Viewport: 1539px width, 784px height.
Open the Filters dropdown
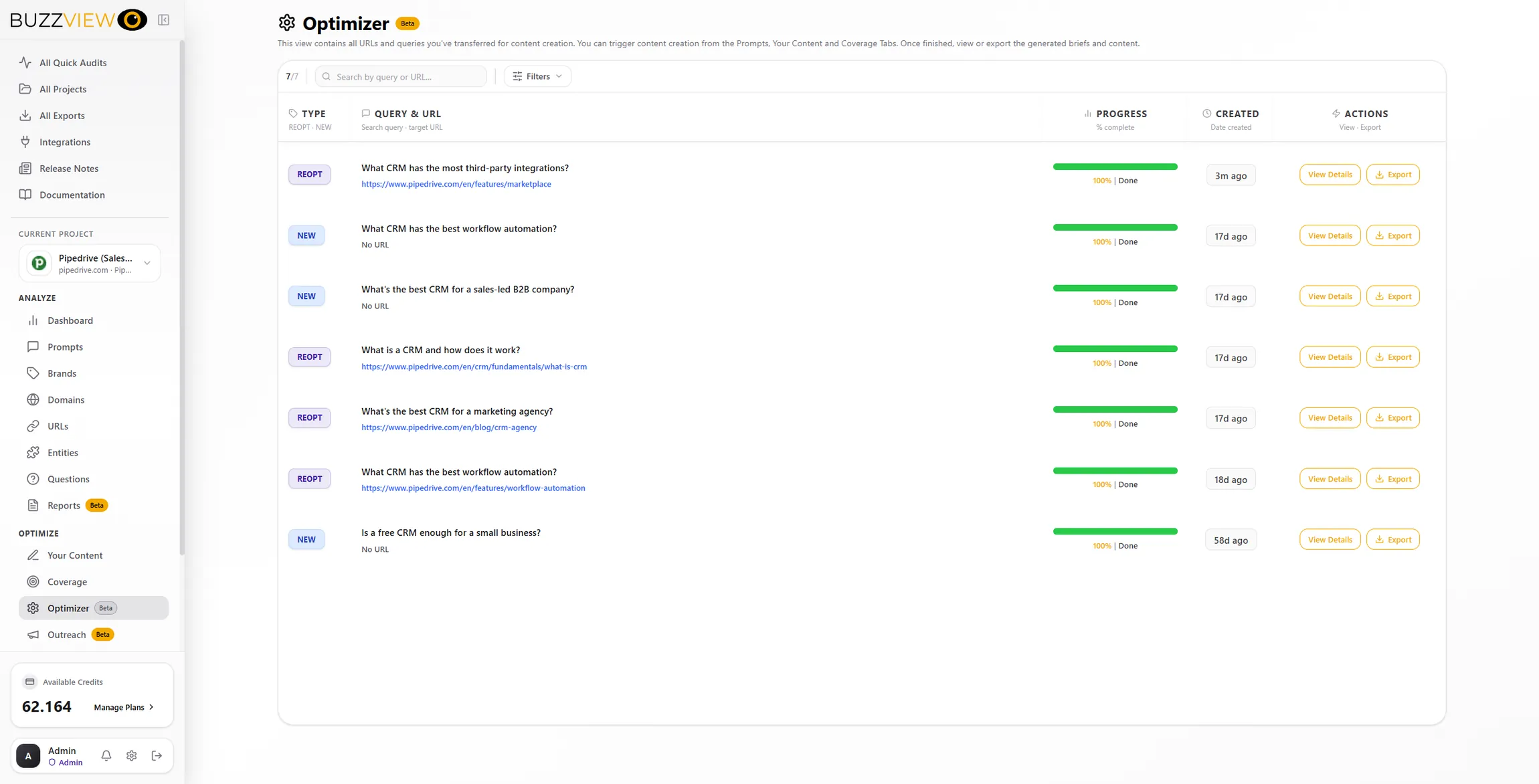537,76
